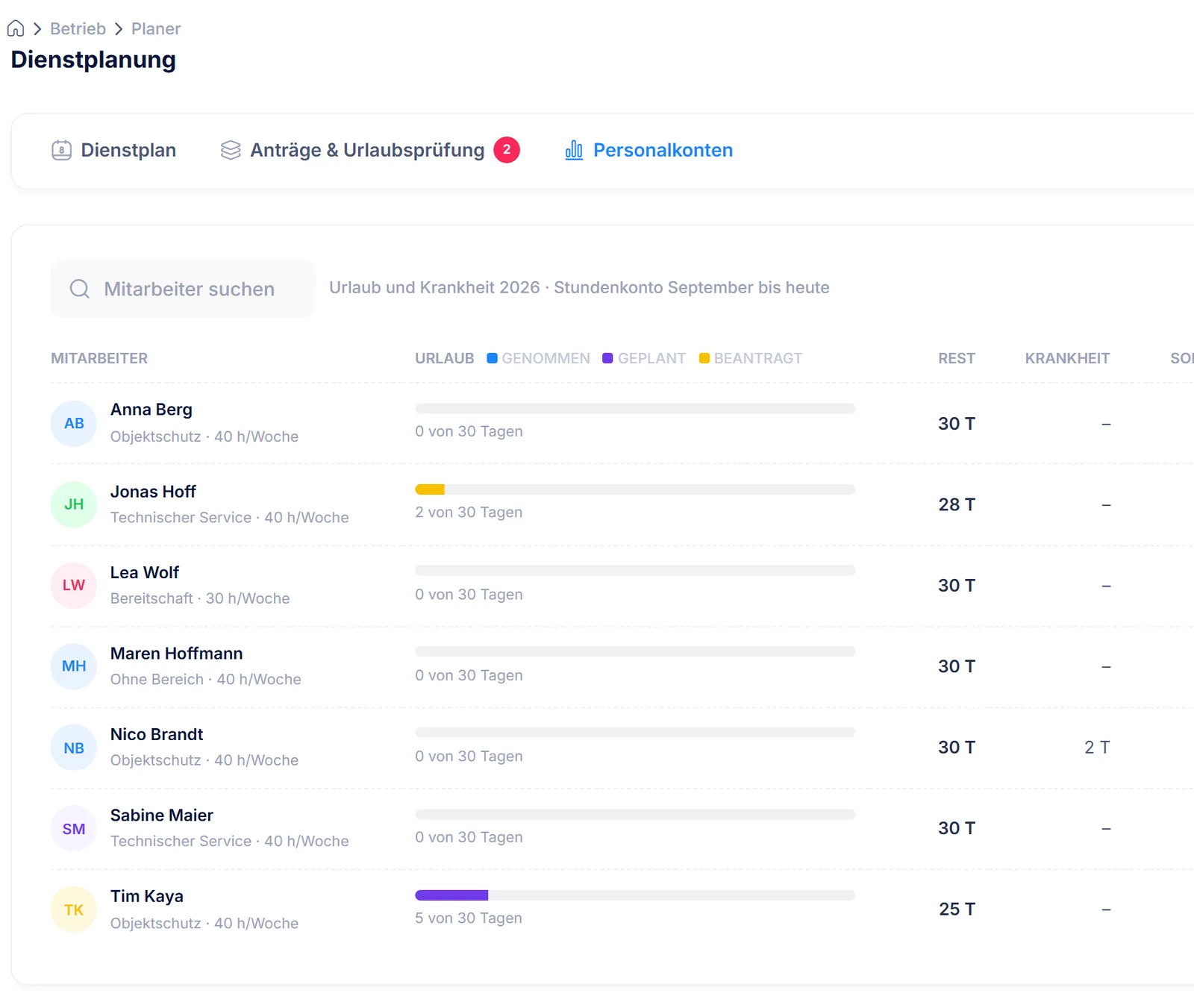The width and height of the screenshot is (1194, 1008).
Task: Click the AB avatar for Anna Berg
Action: (74, 424)
